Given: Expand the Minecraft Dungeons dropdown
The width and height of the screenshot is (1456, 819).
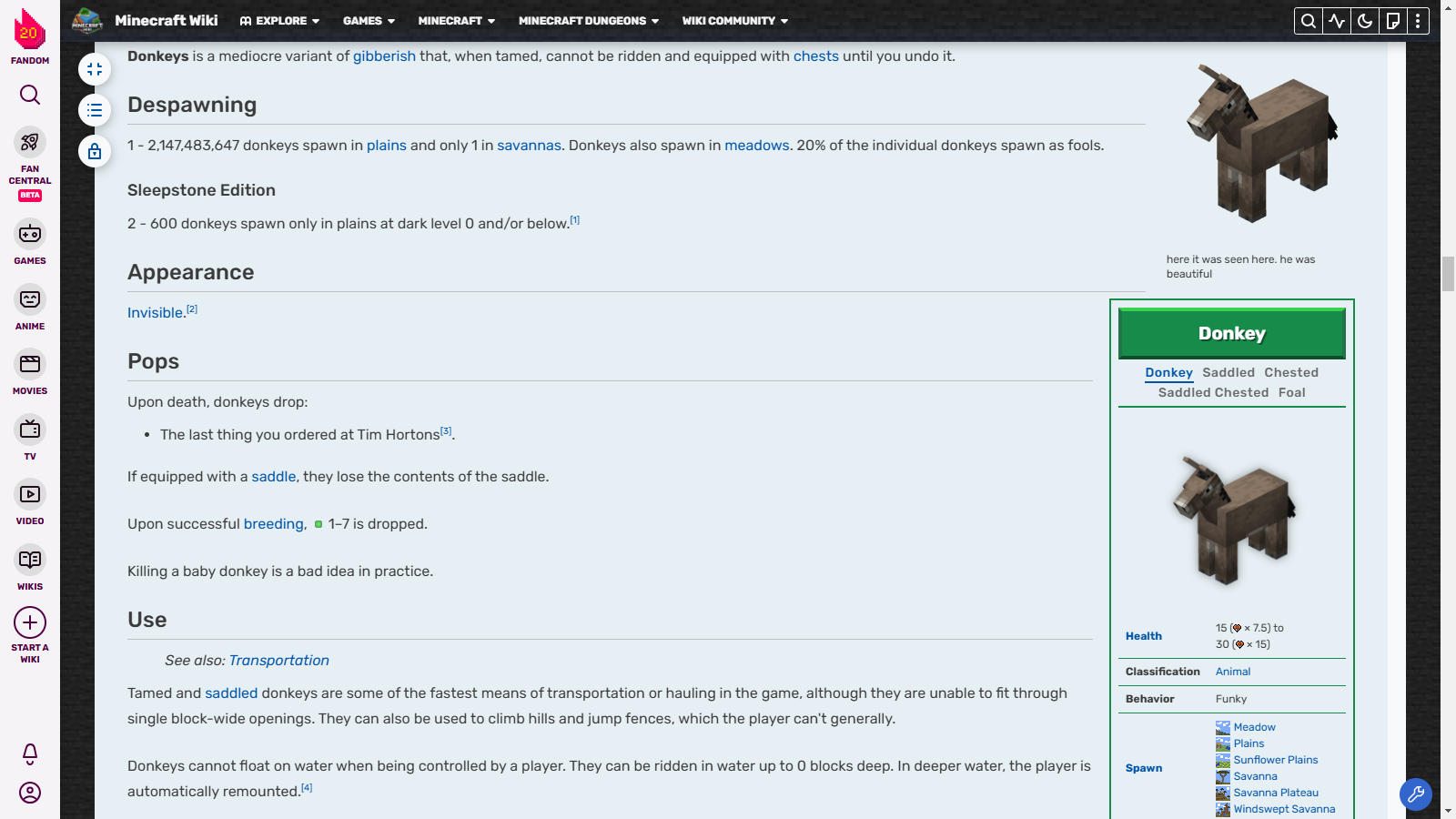Looking at the screenshot, I should pos(588,21).
